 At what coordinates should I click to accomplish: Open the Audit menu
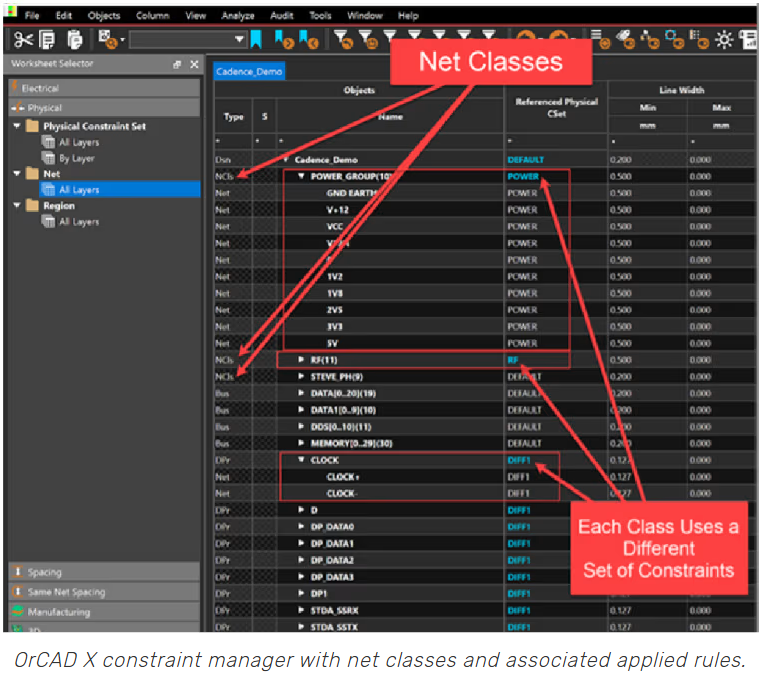[x=281, y=16]
